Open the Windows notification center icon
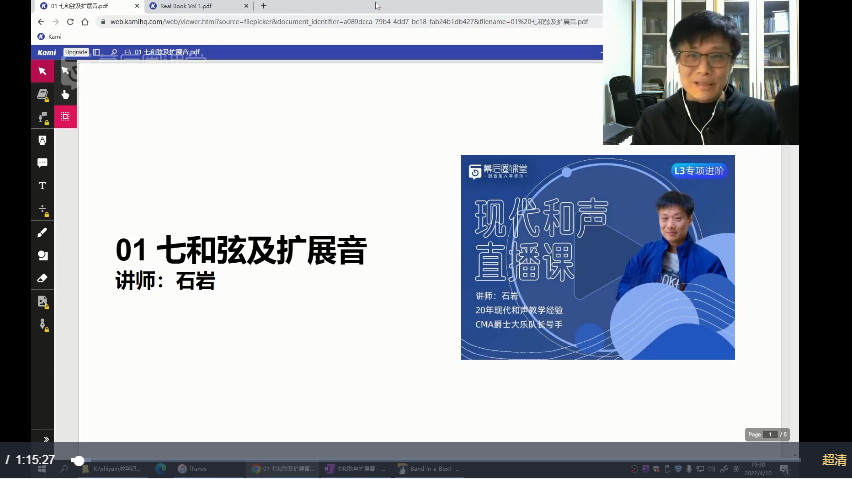Viewport: 852px width, 479px height. pos(784,469)
